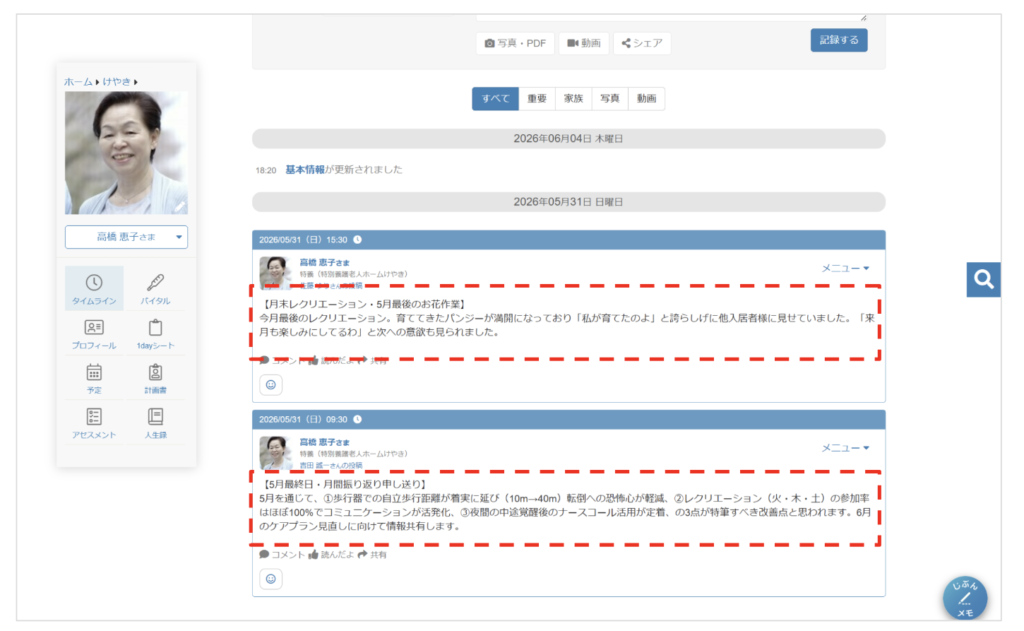The image size is (1024, 631).
Task: Open the バイタル thermometer icon
Action: tap(155, 283)
